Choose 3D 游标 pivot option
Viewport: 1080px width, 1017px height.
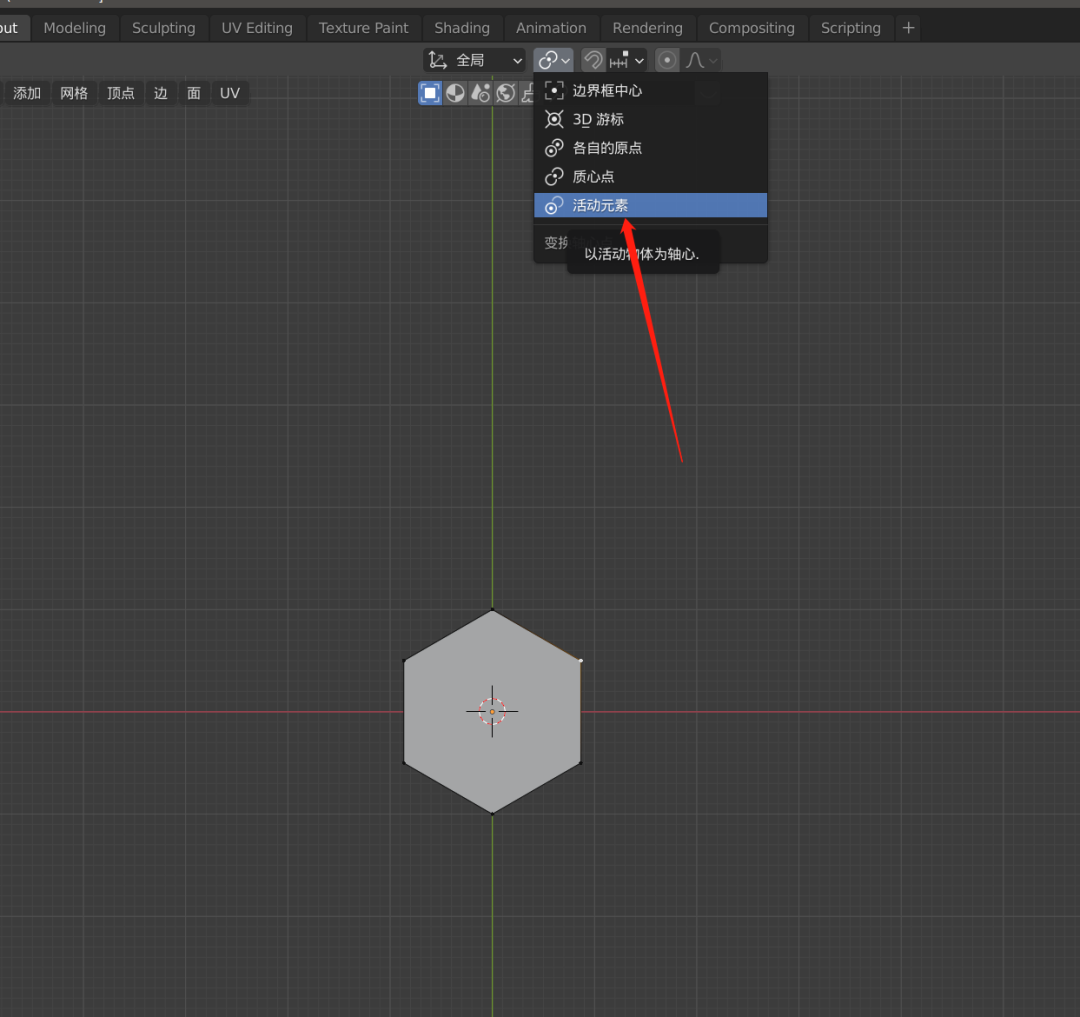pos(650,120)
